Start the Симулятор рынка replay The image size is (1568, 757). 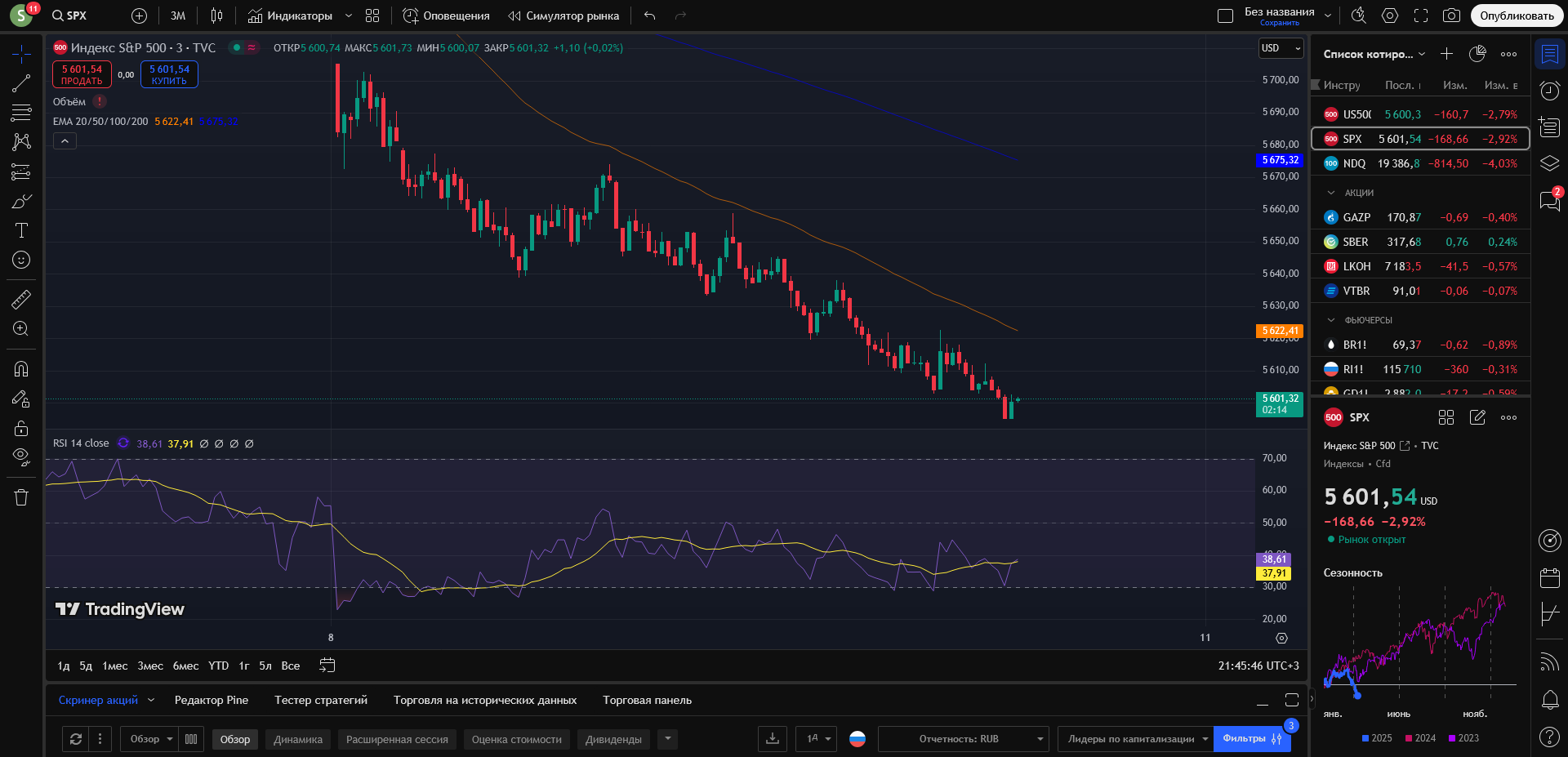click(563, 16)
